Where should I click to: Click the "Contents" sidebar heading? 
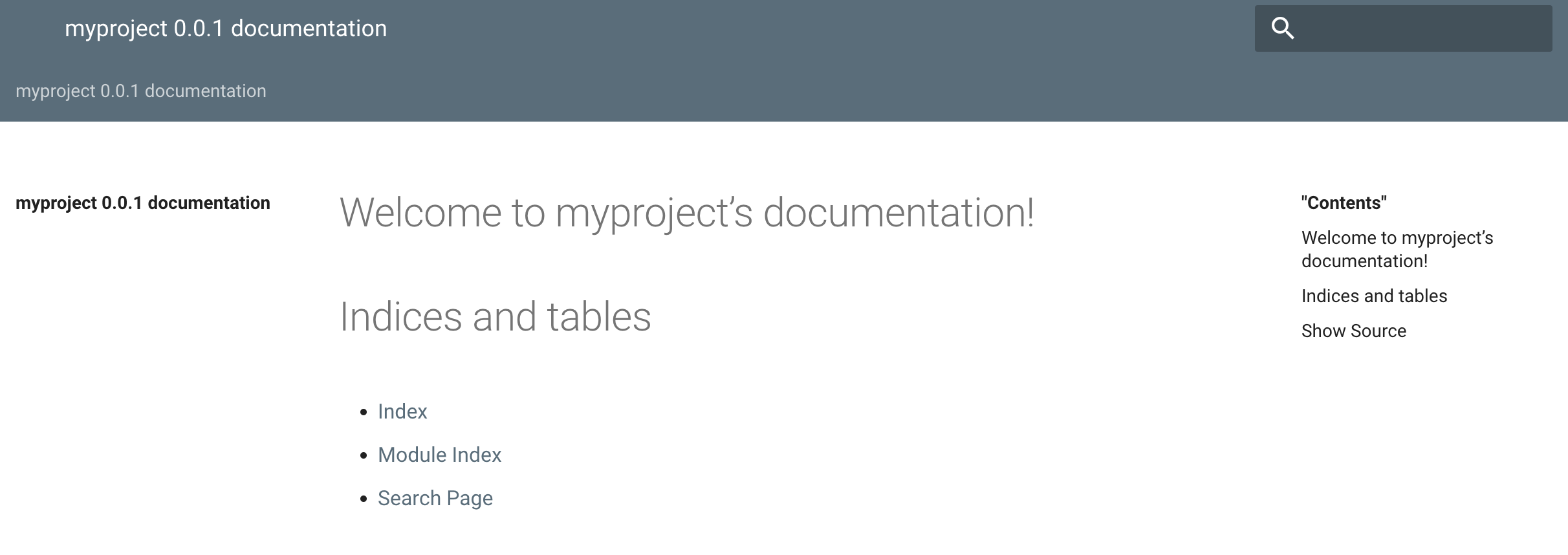1344,203
